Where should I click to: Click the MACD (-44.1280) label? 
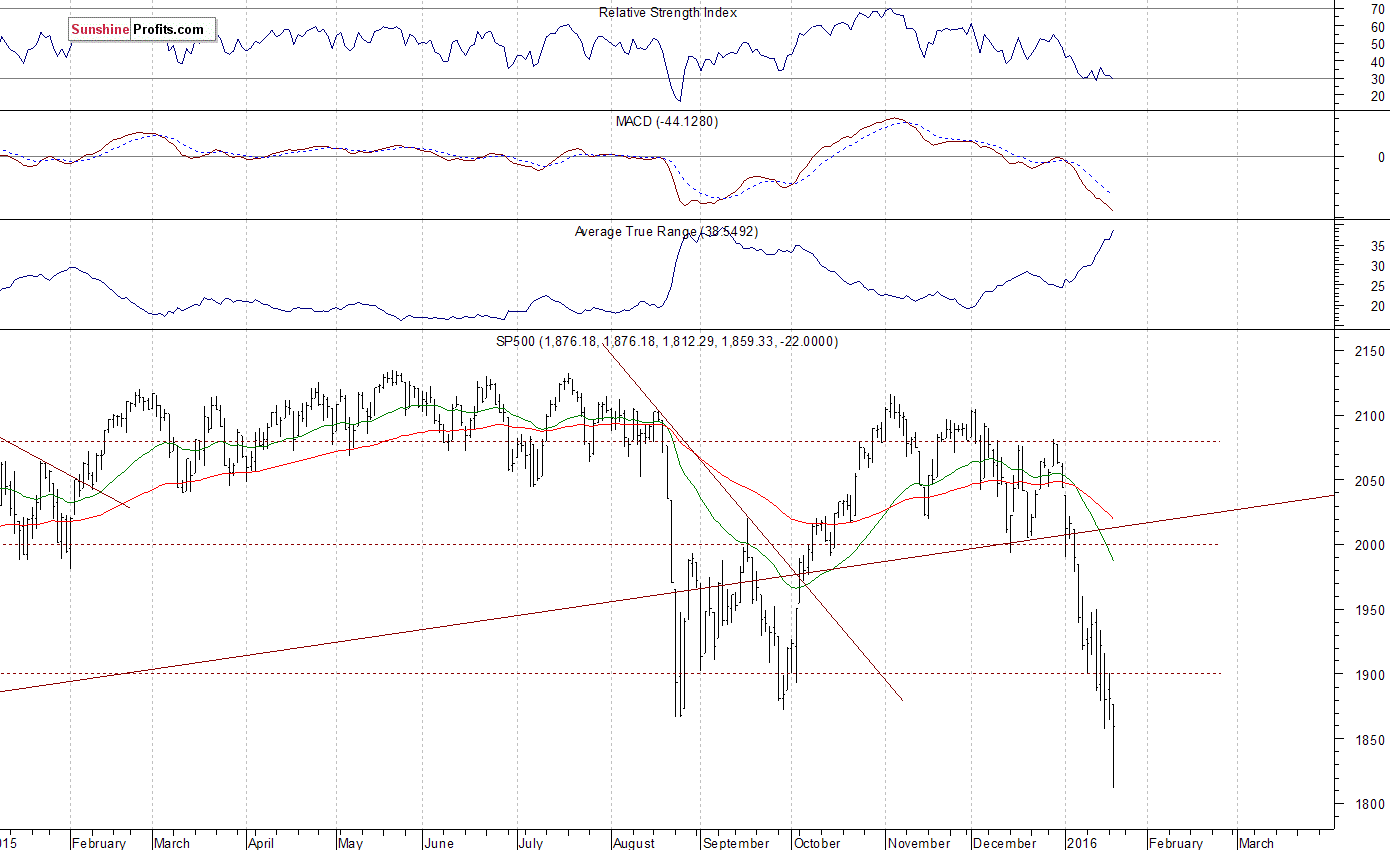666,121
